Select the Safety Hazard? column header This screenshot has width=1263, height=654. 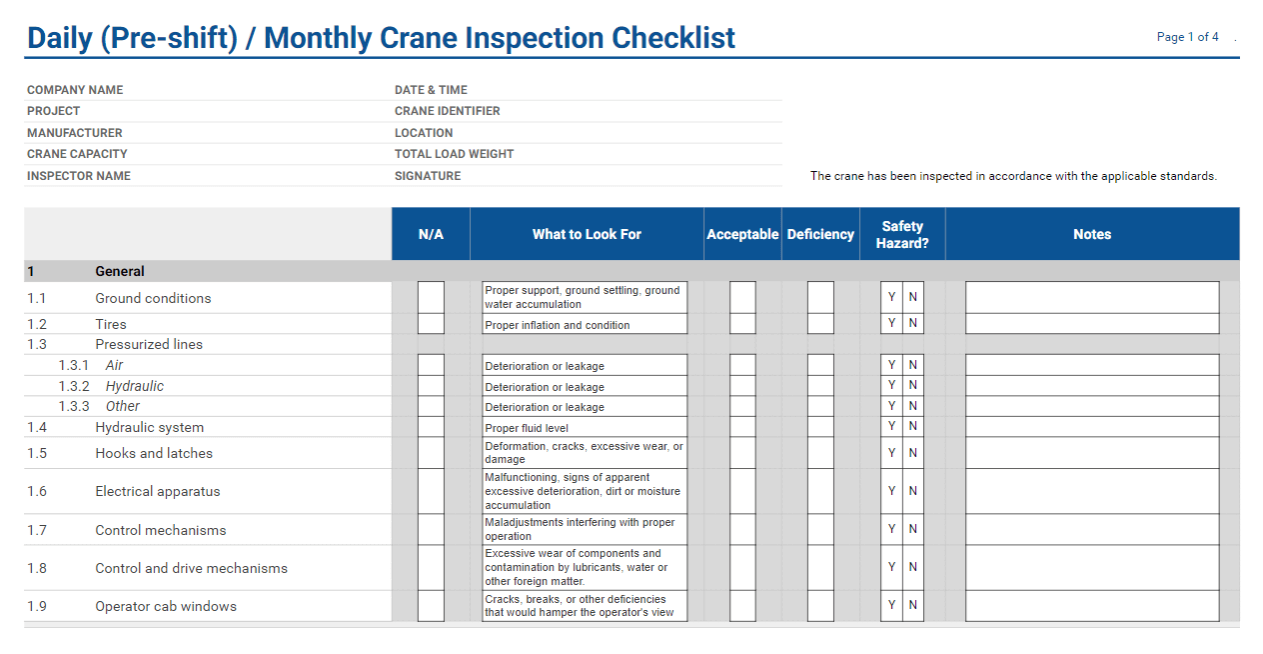(902, 234)
